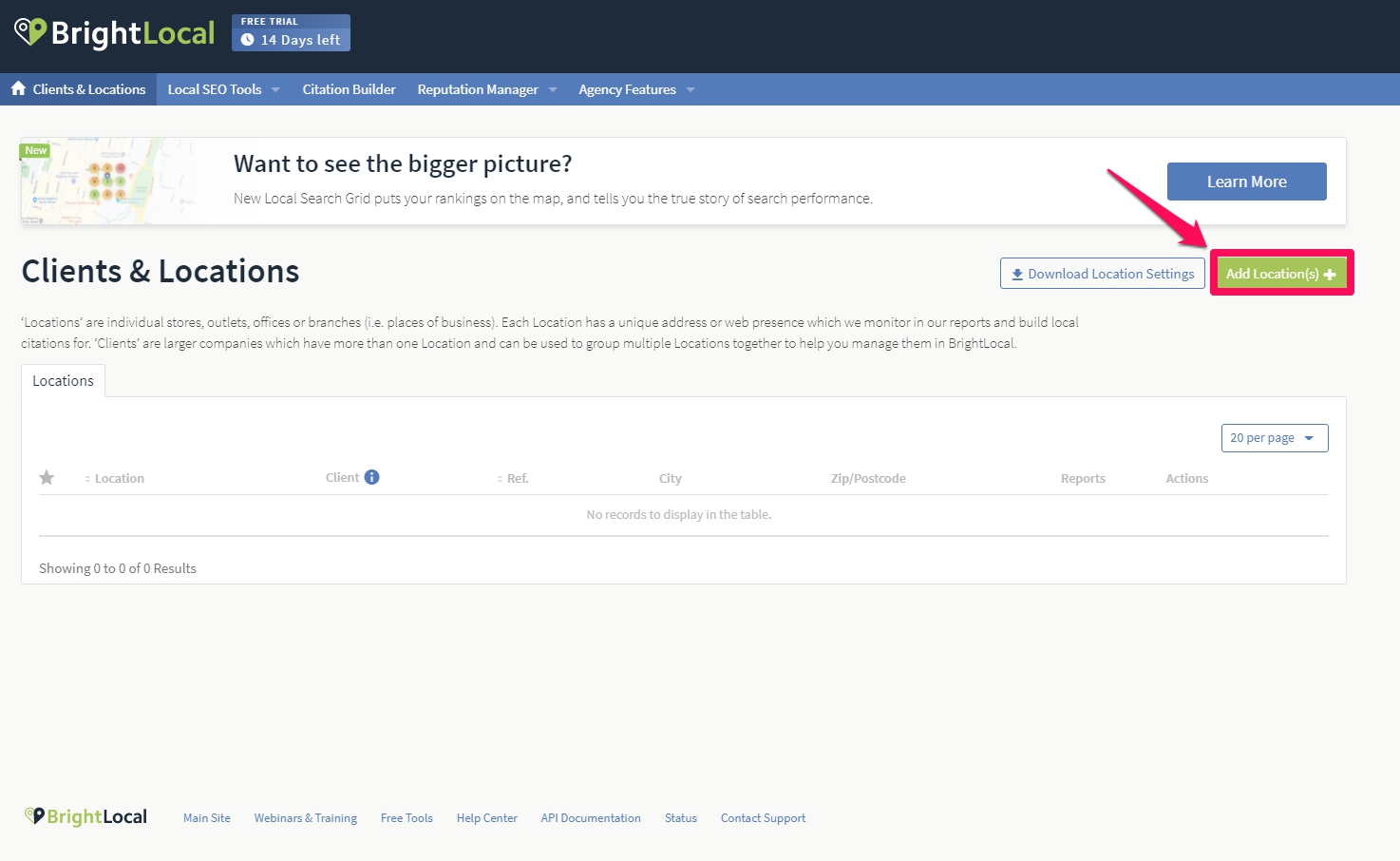Open the Local SEO Tools dropdown menu

click(223, 89)
